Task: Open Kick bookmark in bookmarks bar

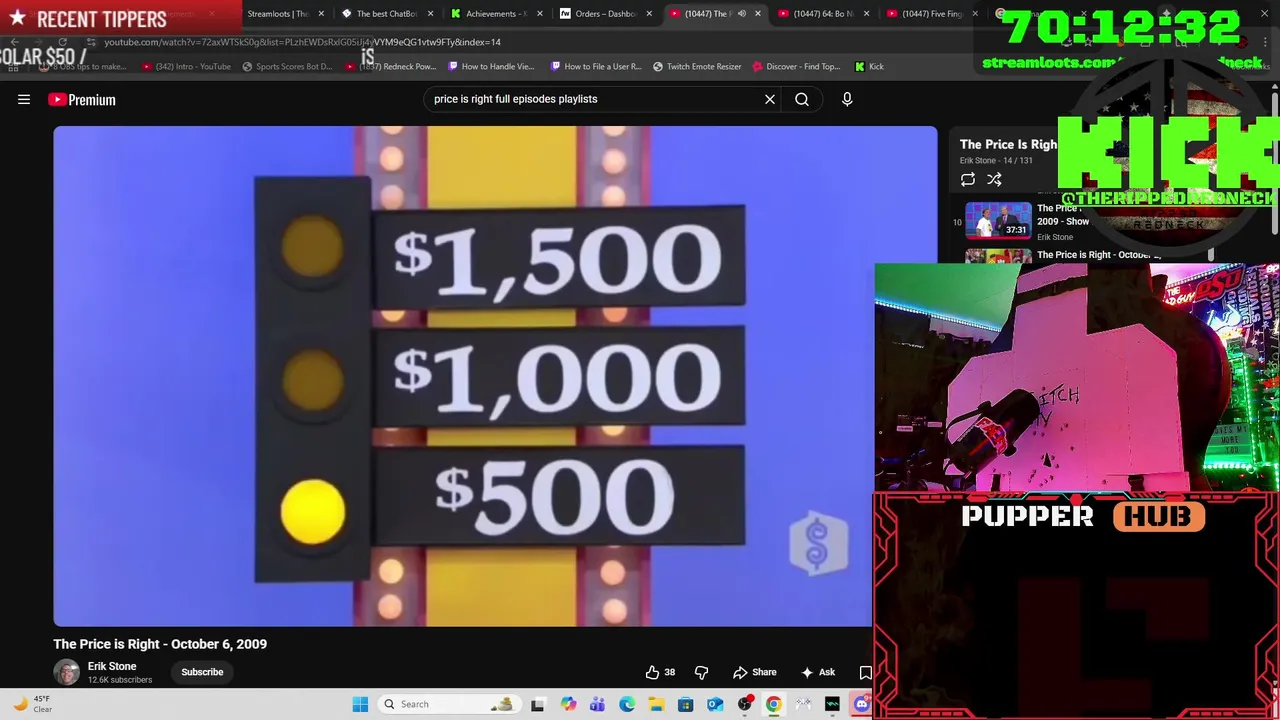Action: coord(869,67)
